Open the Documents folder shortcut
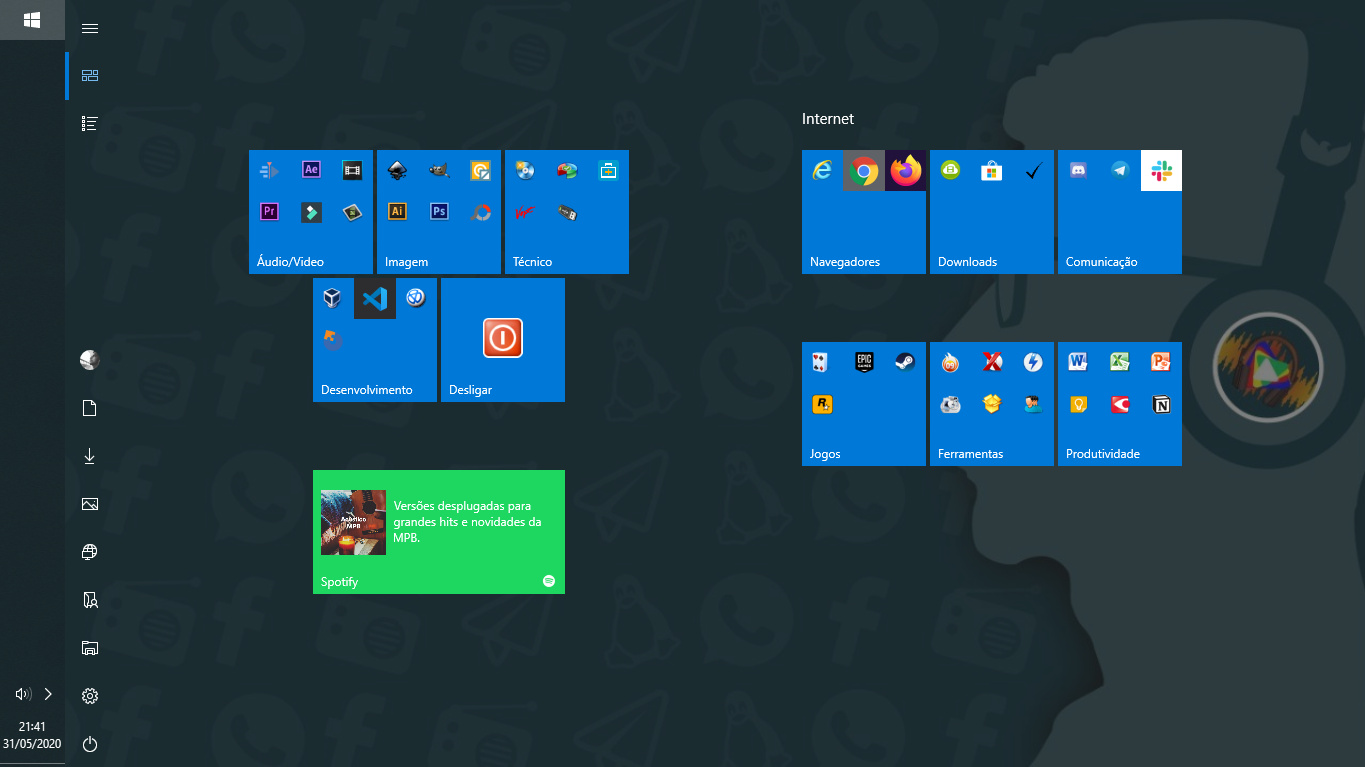 click(x=90, y=408)
